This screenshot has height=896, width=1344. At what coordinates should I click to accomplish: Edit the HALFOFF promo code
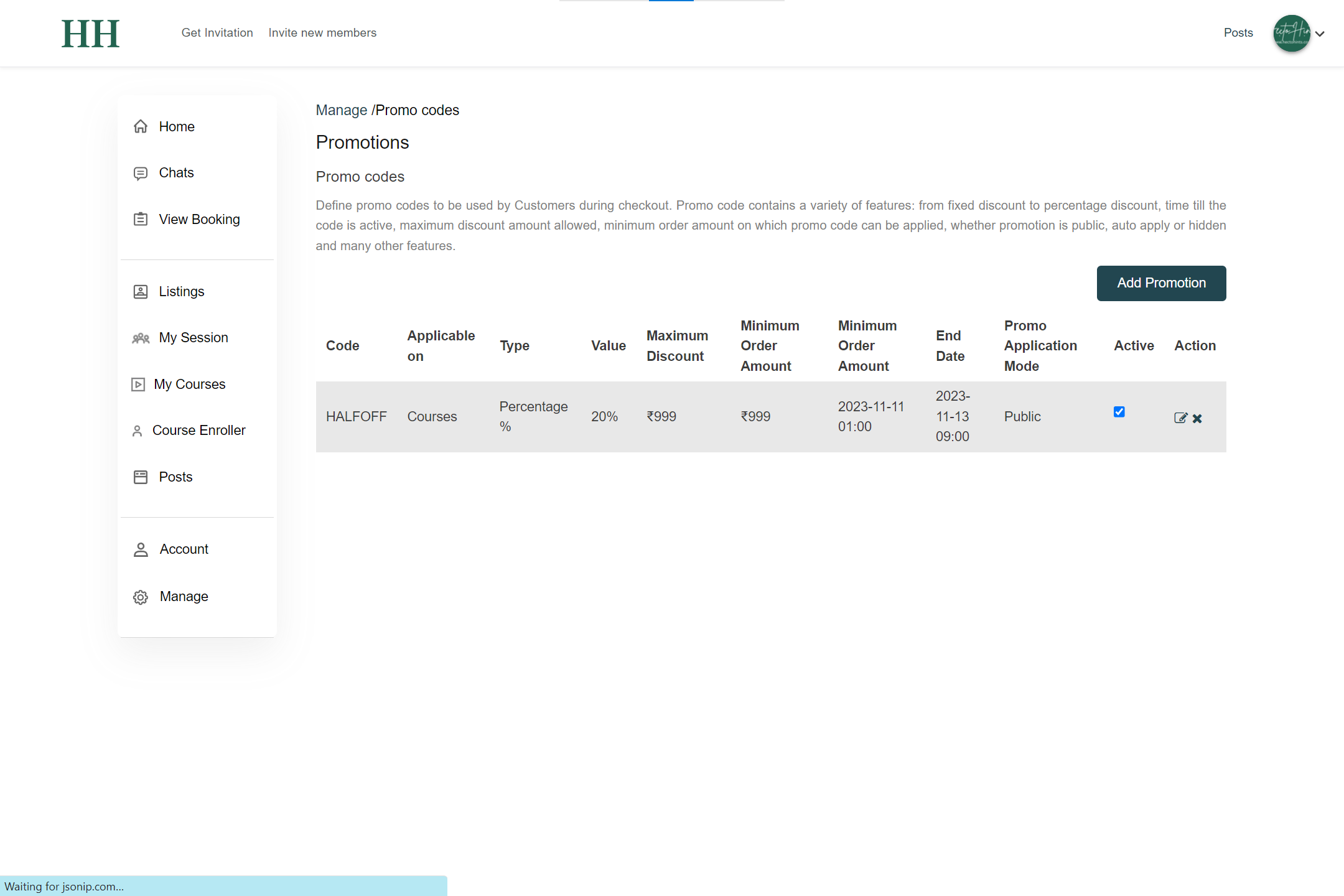click(1180, 418)
